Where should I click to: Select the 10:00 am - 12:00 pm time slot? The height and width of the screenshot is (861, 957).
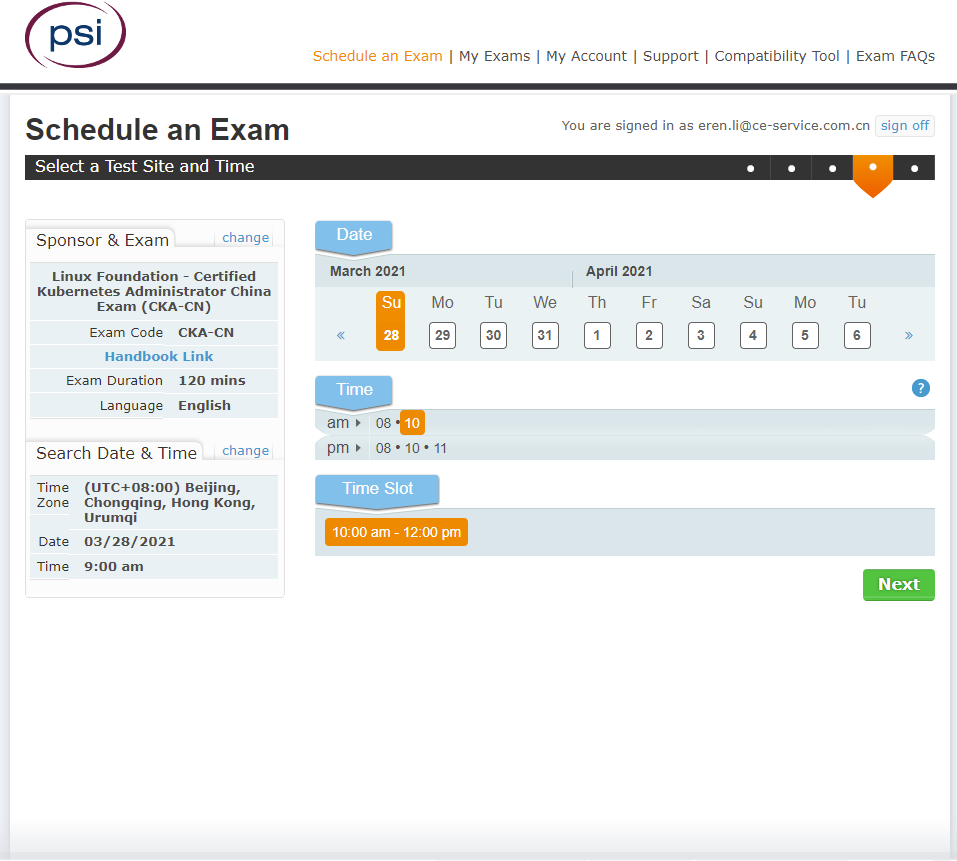tap(396, 532)
